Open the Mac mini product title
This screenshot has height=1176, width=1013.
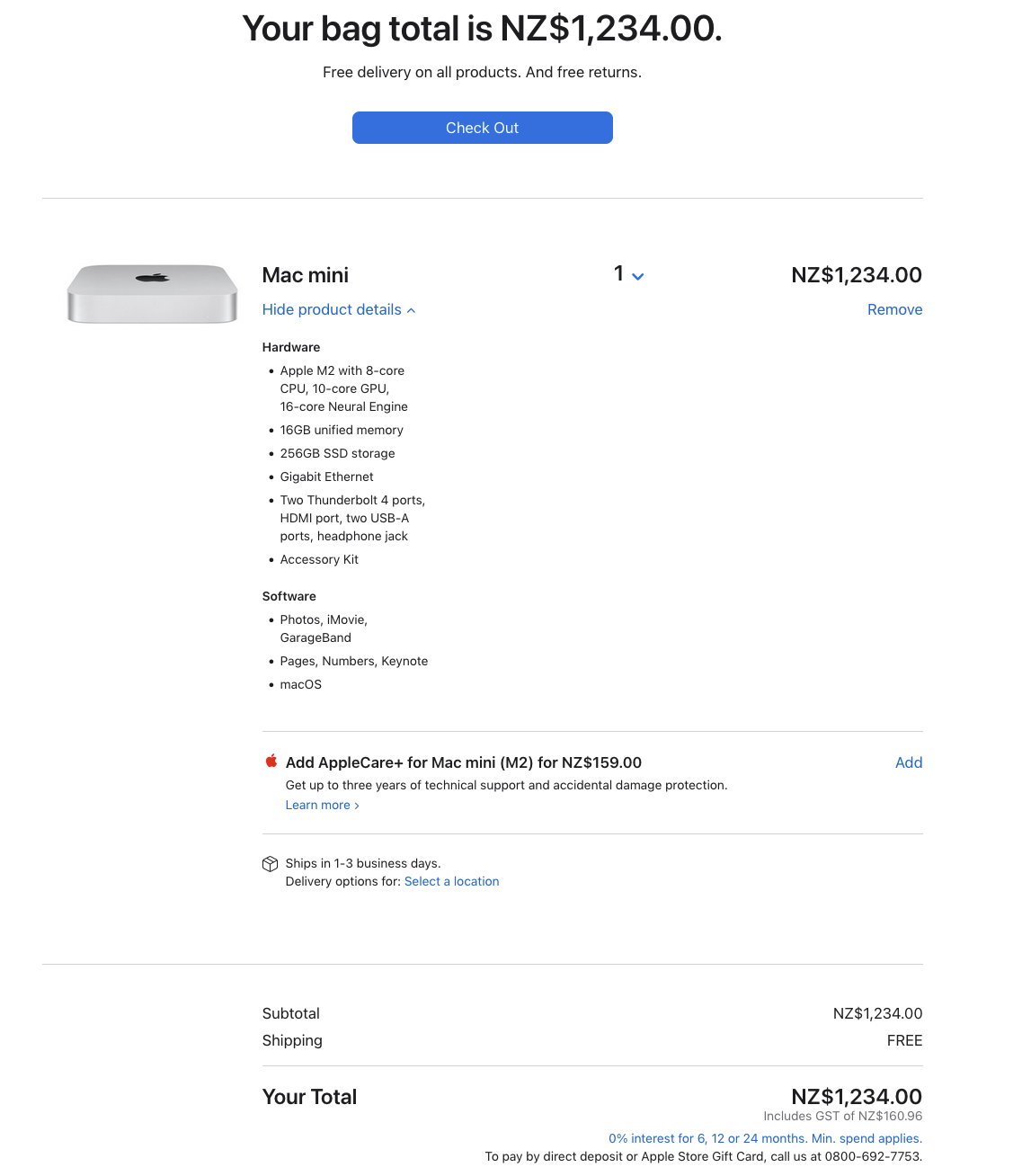[305, 275]
